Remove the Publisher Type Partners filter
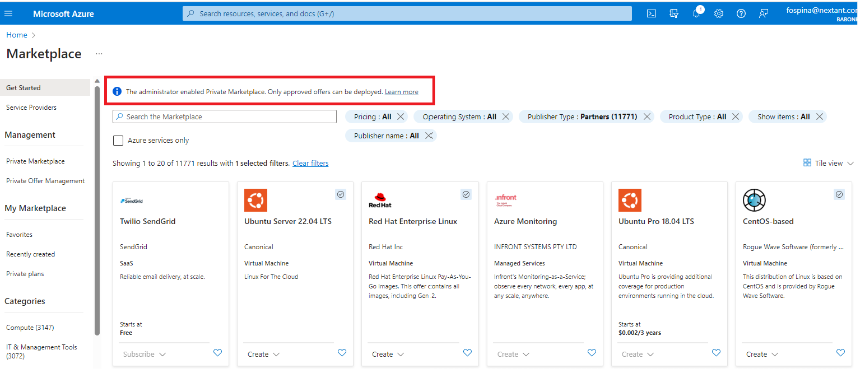This screenshot has height=374, width=858. pyautogui.click(x=647, y=117)
